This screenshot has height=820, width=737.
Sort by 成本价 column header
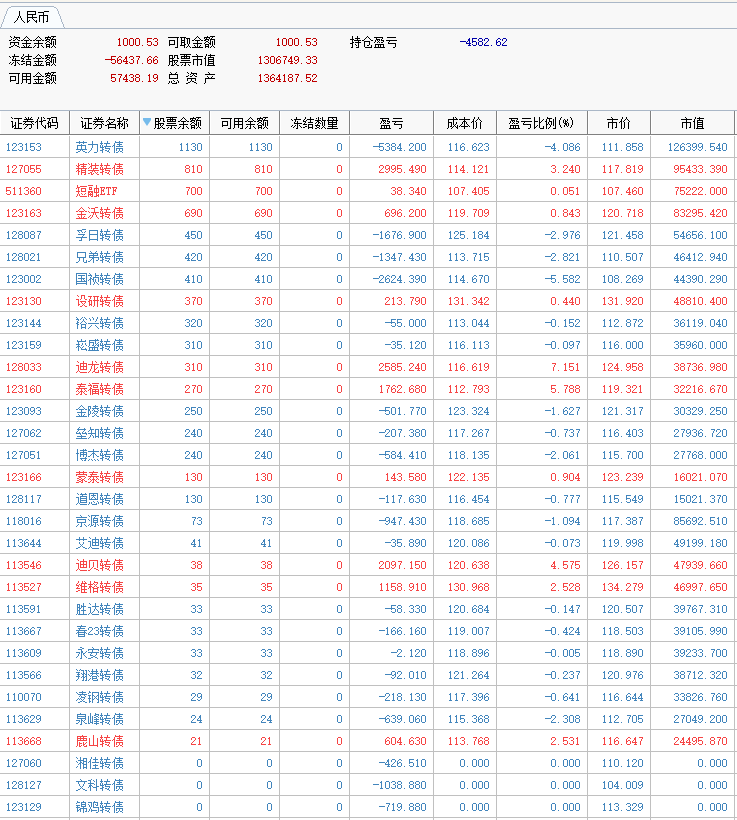click(464, 123)
